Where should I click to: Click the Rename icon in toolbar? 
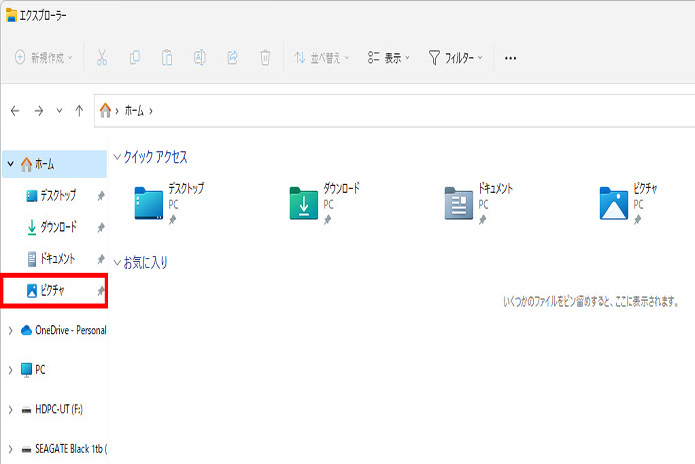pos(199,58)
